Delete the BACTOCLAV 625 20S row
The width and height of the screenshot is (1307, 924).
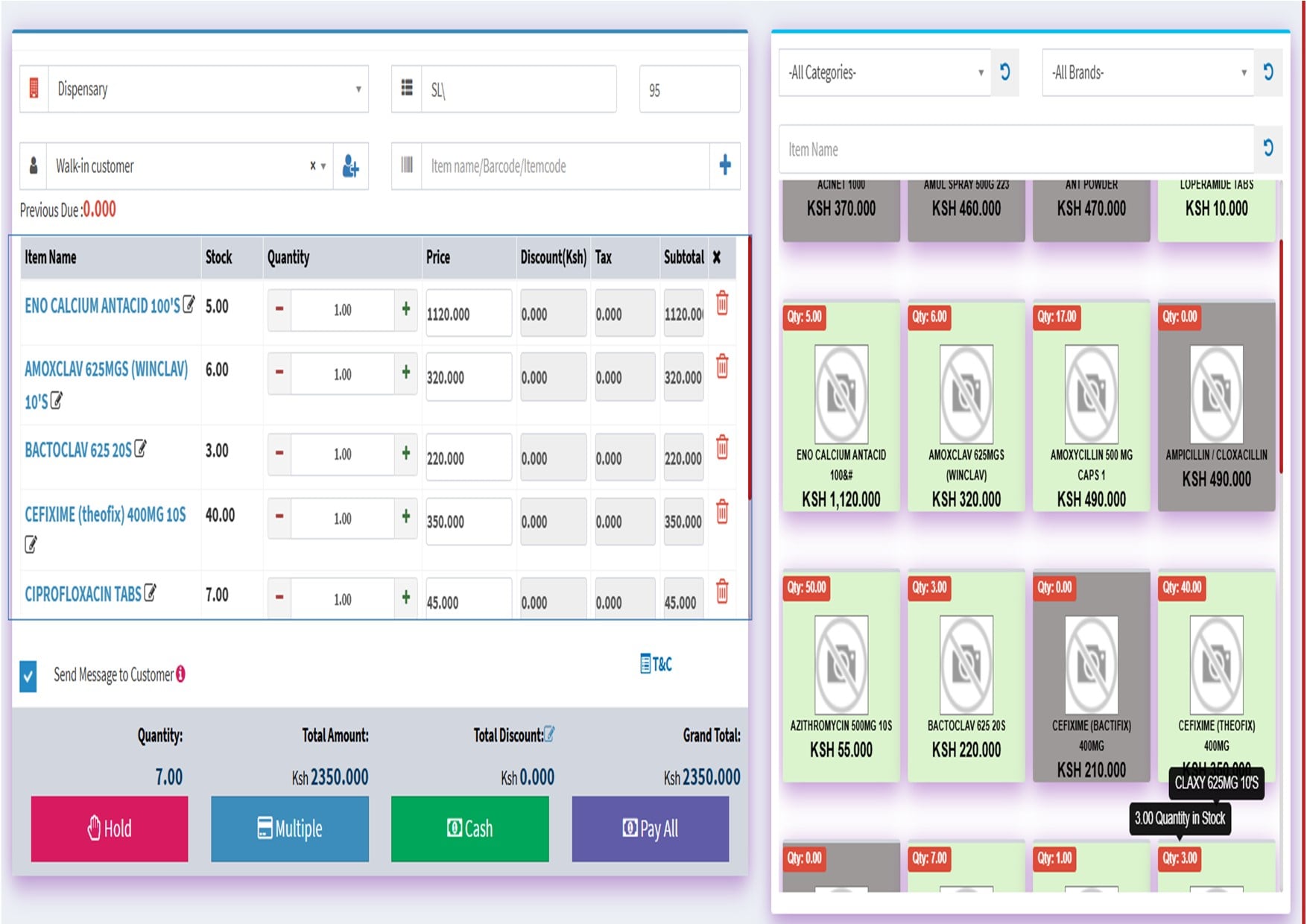click(722, 447)
